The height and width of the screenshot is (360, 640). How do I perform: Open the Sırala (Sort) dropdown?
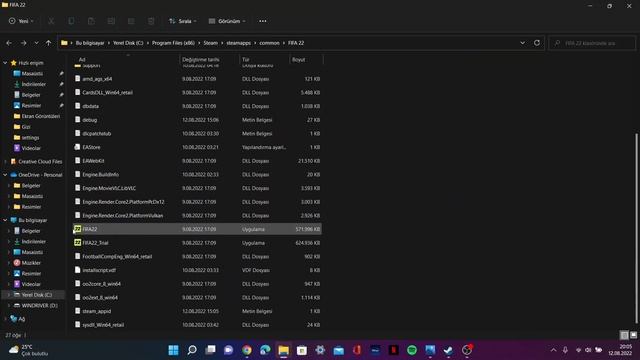coord(182,21)
